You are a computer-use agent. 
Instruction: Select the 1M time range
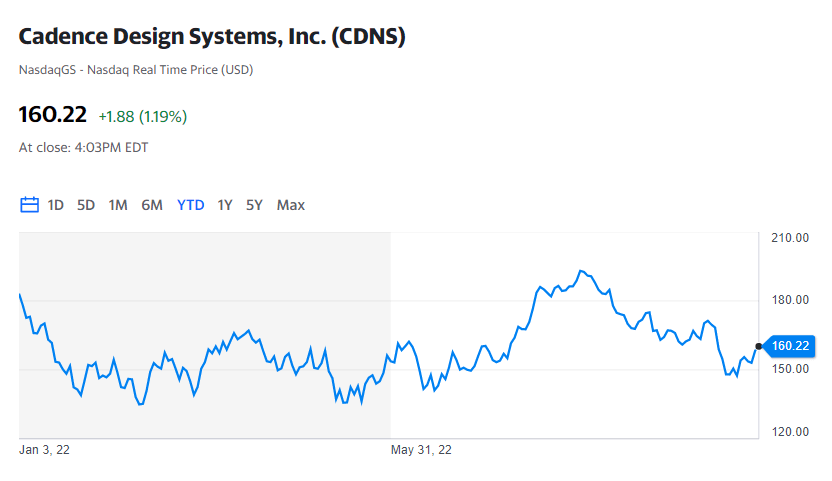click(118, 205)
